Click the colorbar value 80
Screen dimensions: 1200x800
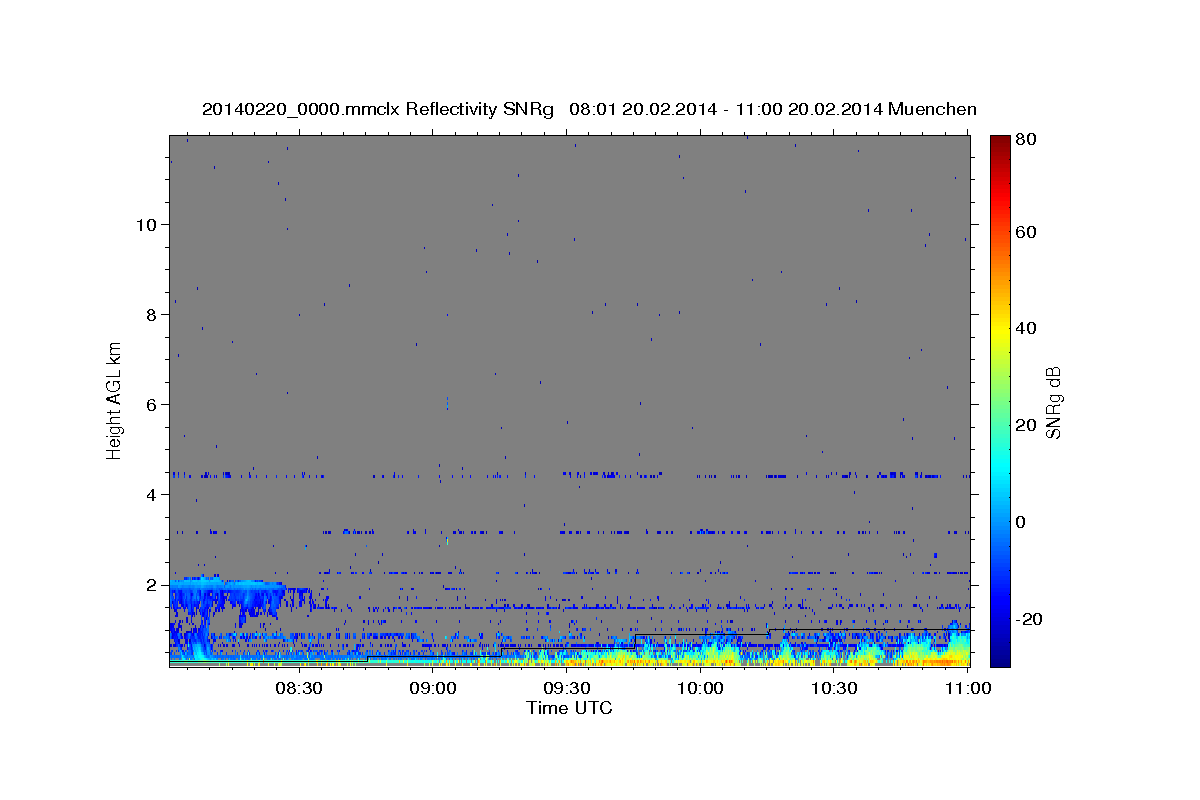[x=1025, y=139]
